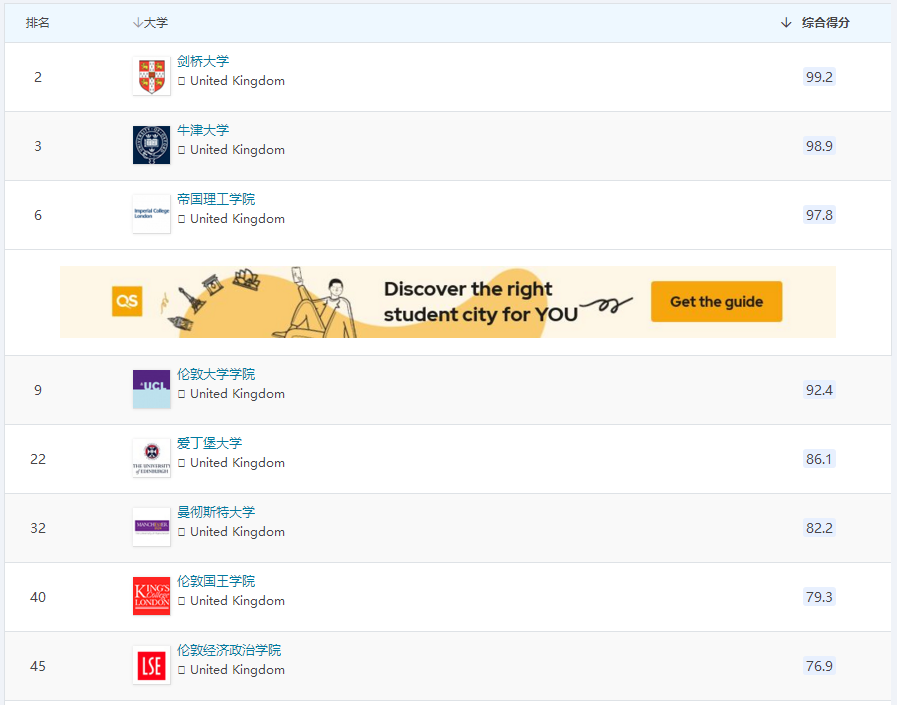This screenshot has height=705, width=897.
Task: Click United Kingdom under 剑桥大学
Action: tap(237, 81)
